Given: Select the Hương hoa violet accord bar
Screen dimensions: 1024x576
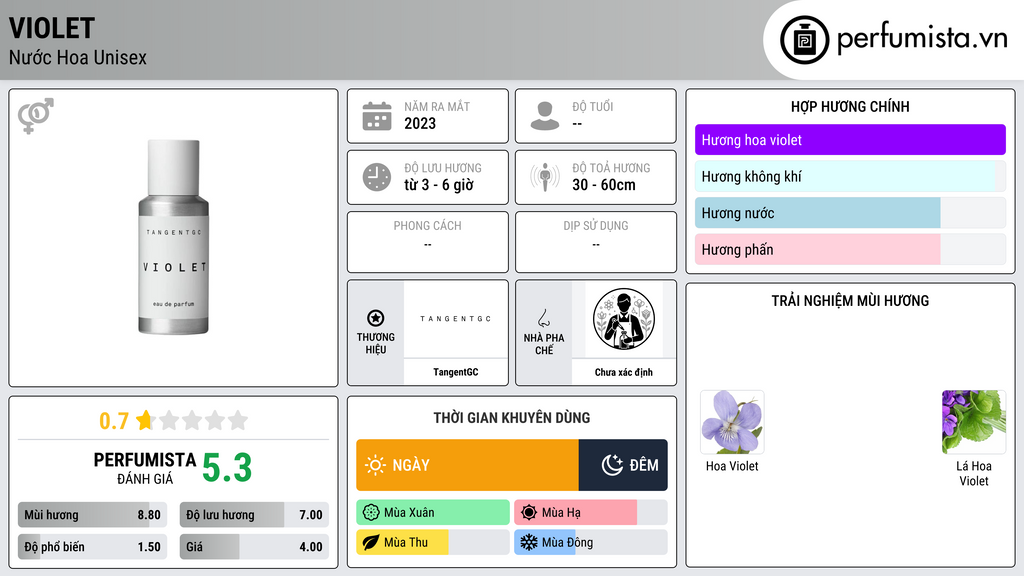Looking at the screenshot, I should [x=850, y=140].
